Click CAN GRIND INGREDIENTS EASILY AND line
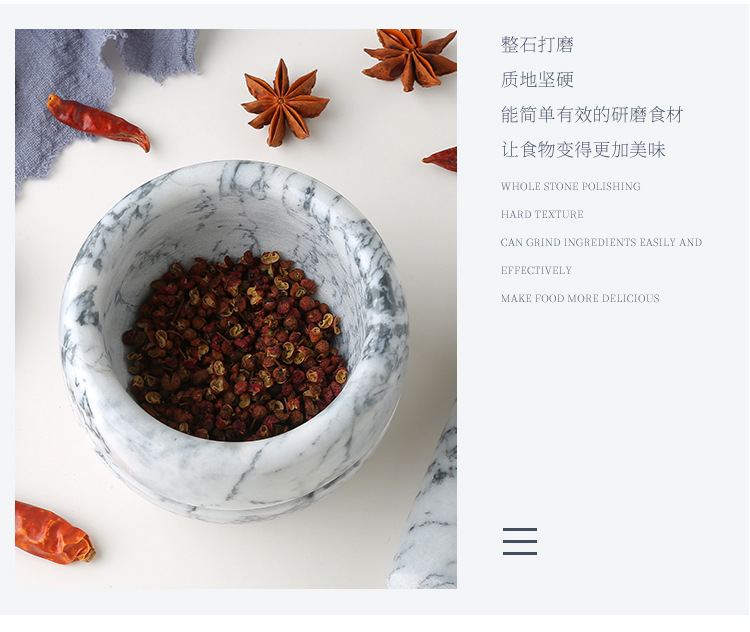The width and height of the screenshot is (750, 632). coord(601,242)
